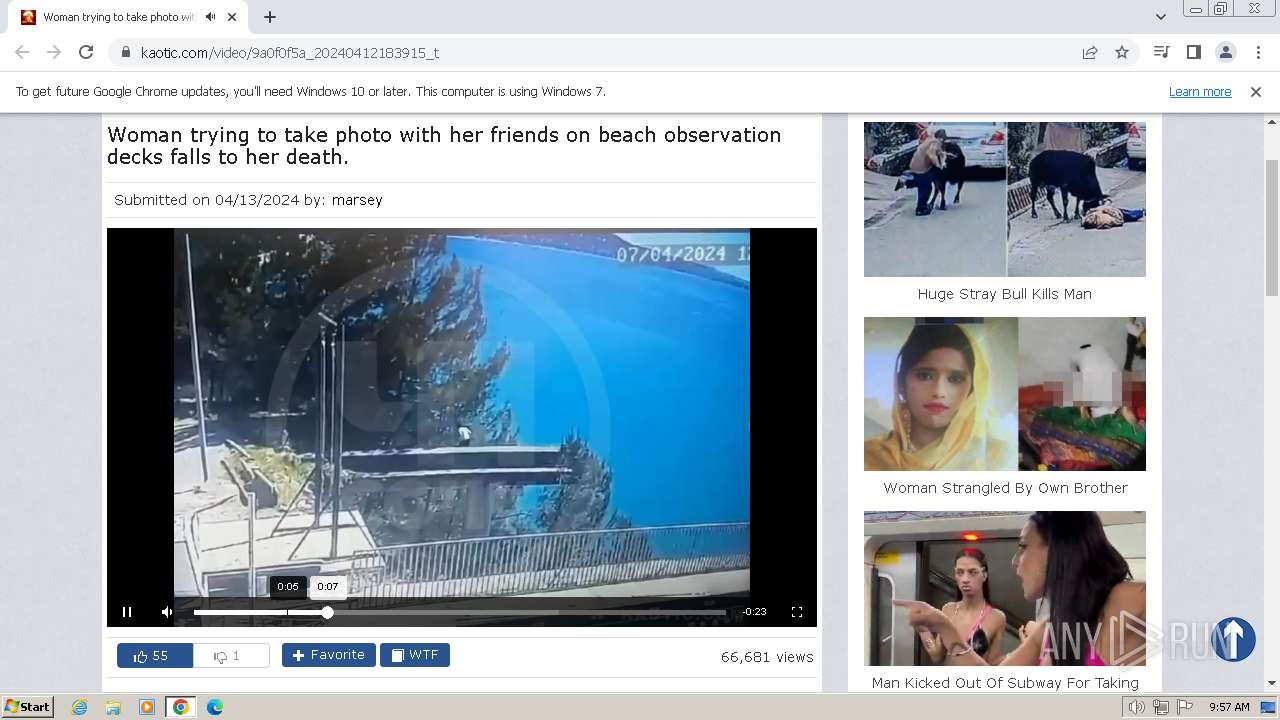This screenshot has width=1280, height=720.
Task: Open media controls in Chrome toolbar
Action: 1162,52
